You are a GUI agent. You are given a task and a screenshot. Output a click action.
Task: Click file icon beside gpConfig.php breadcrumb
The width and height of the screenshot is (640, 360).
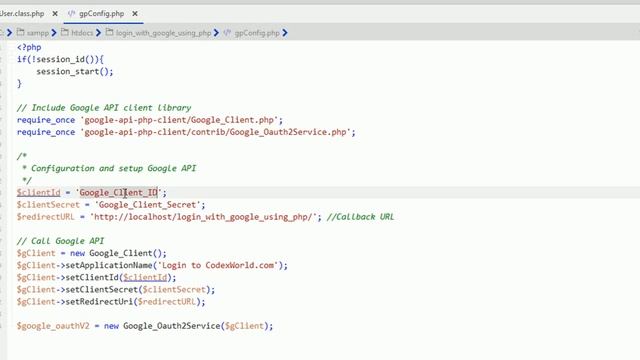tap(227, 32)
